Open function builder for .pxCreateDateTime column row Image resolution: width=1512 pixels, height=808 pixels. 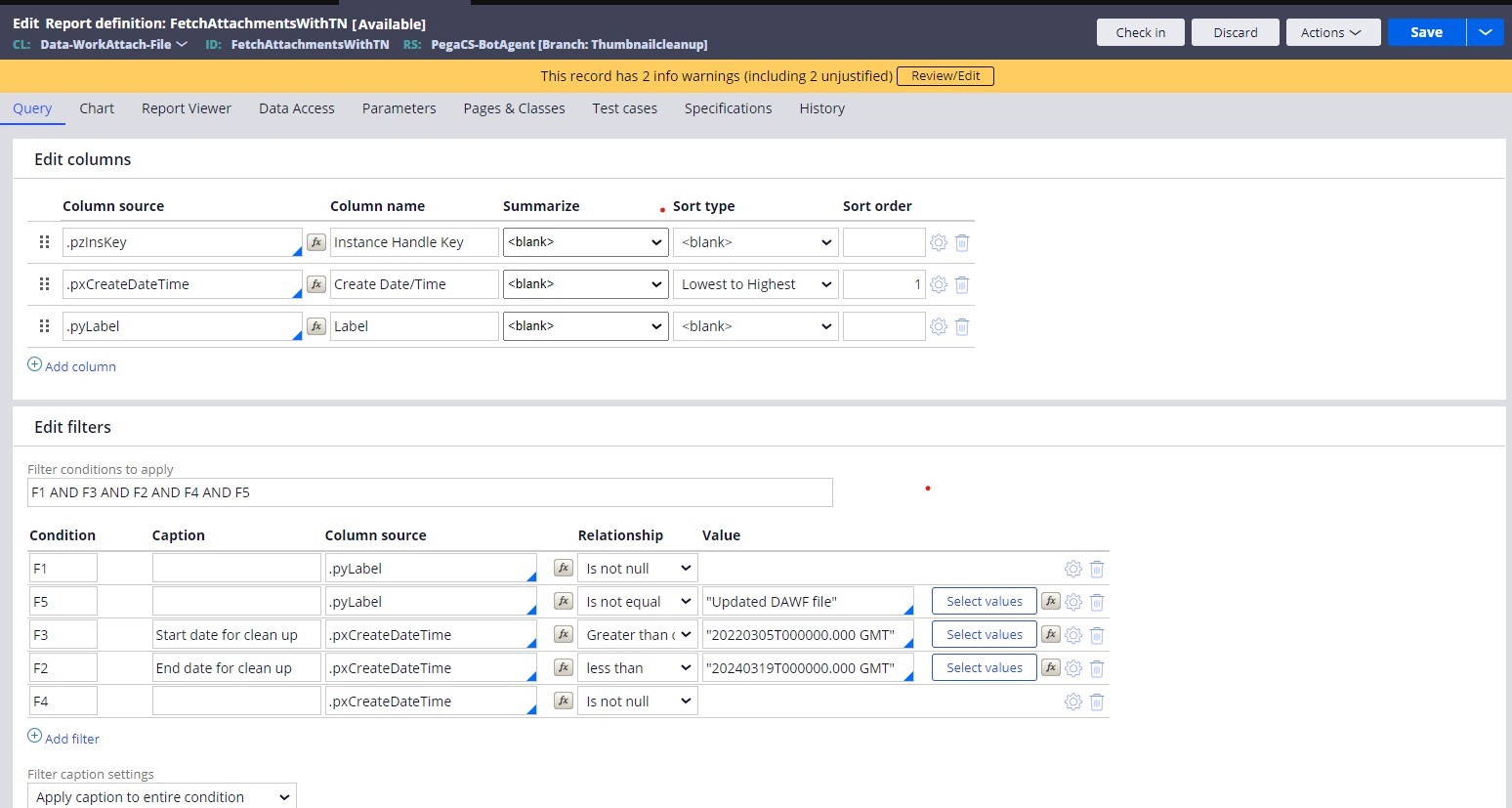tap(316, 284)
